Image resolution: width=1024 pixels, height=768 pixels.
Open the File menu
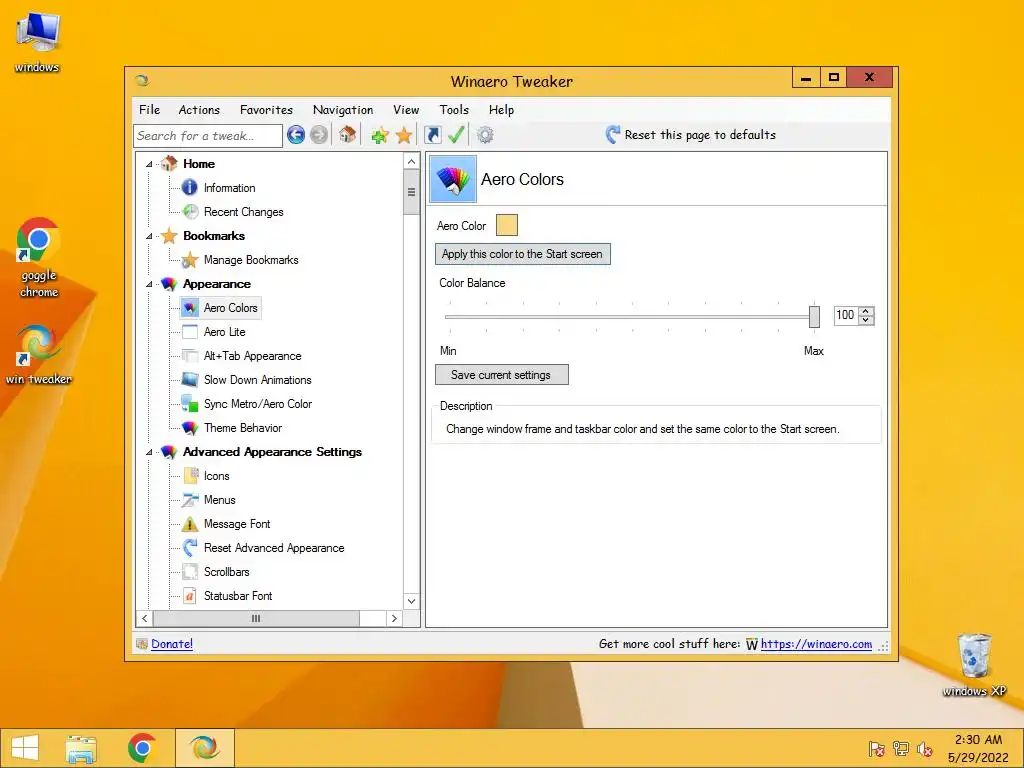150,110
